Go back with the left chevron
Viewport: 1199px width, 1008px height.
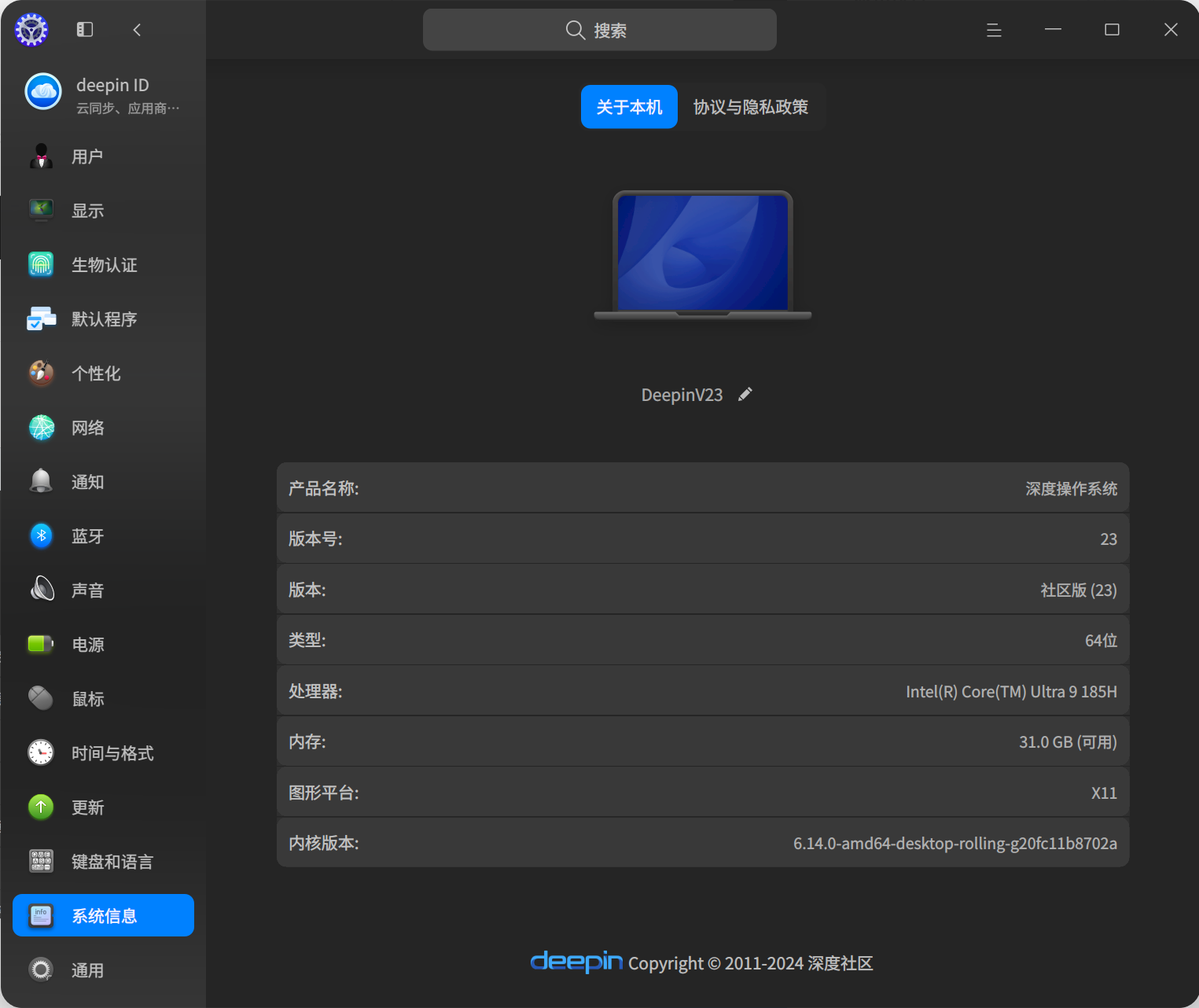137,30
